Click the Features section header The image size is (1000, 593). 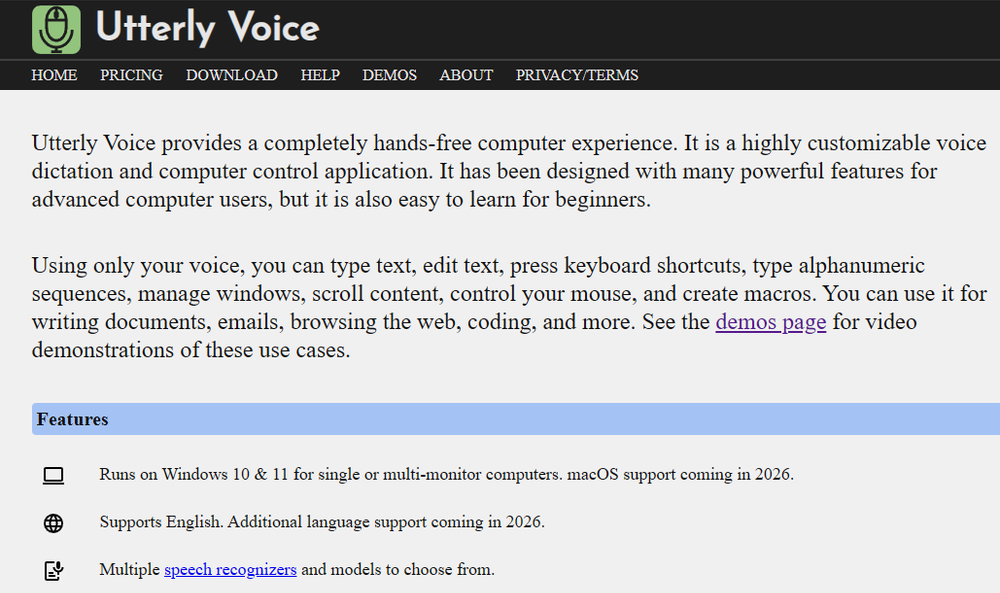tap(516, 419)
